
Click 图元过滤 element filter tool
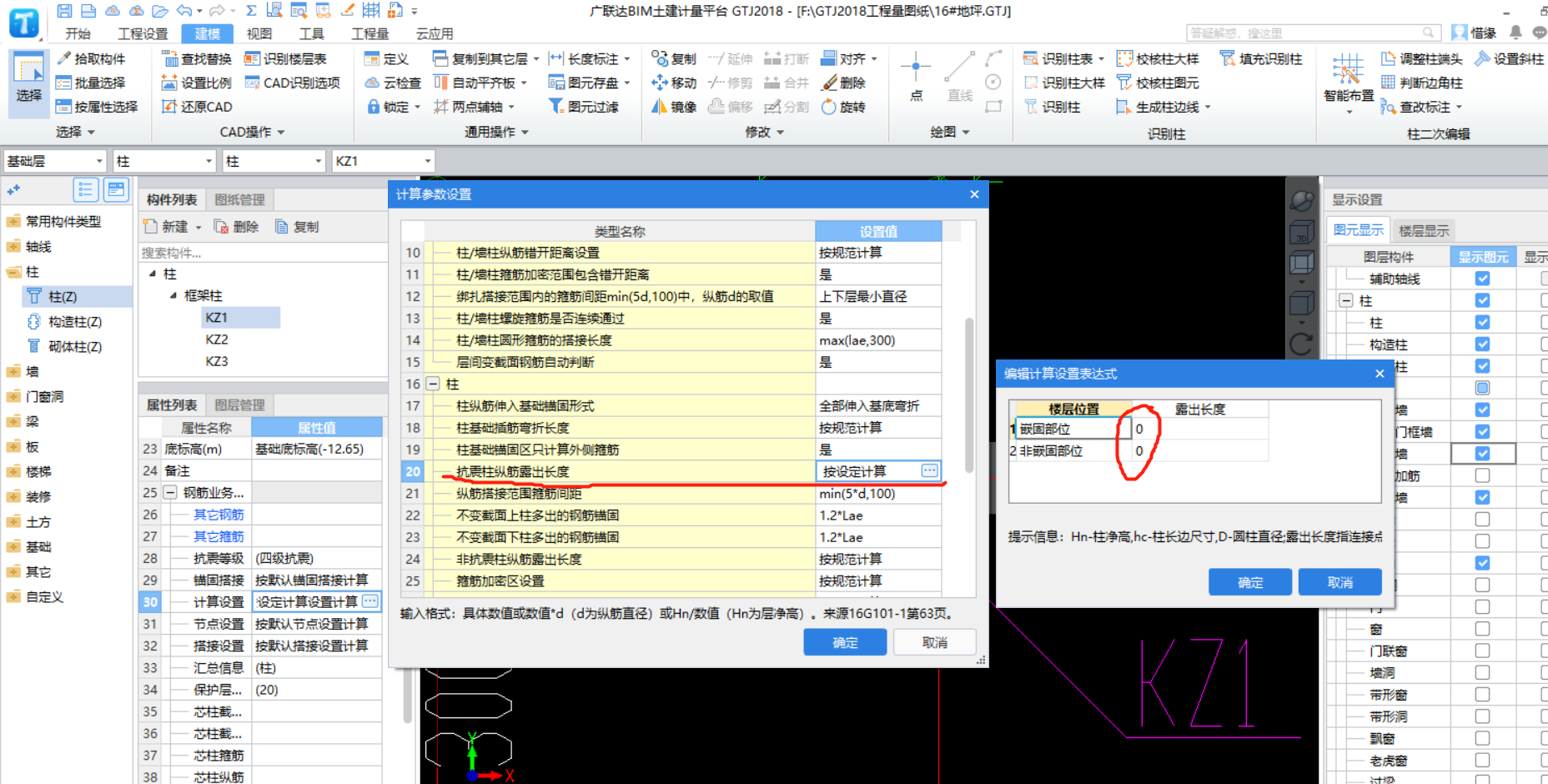coord(584,107)
